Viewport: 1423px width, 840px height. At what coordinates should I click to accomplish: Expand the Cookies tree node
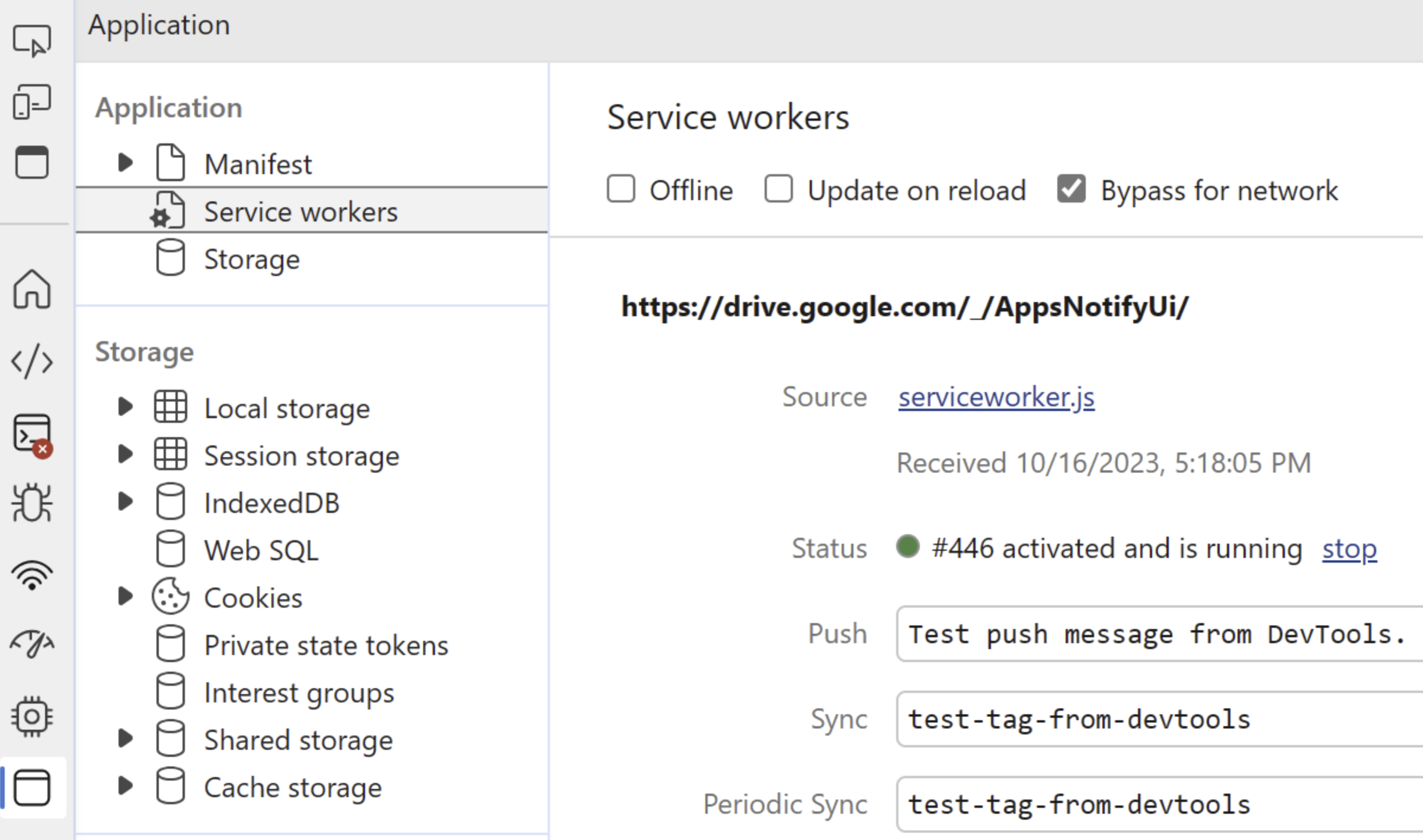pyautogui.click(x=125, y=597)
